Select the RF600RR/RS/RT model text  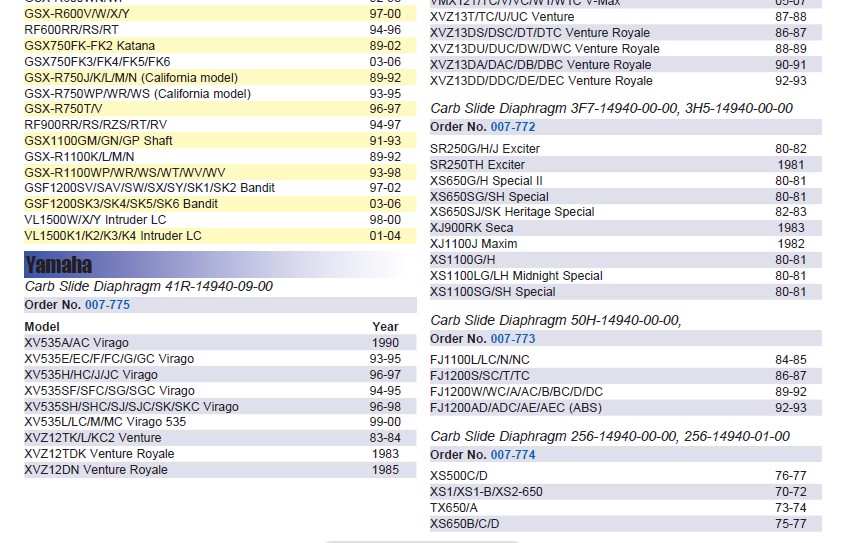click(72, 30)
